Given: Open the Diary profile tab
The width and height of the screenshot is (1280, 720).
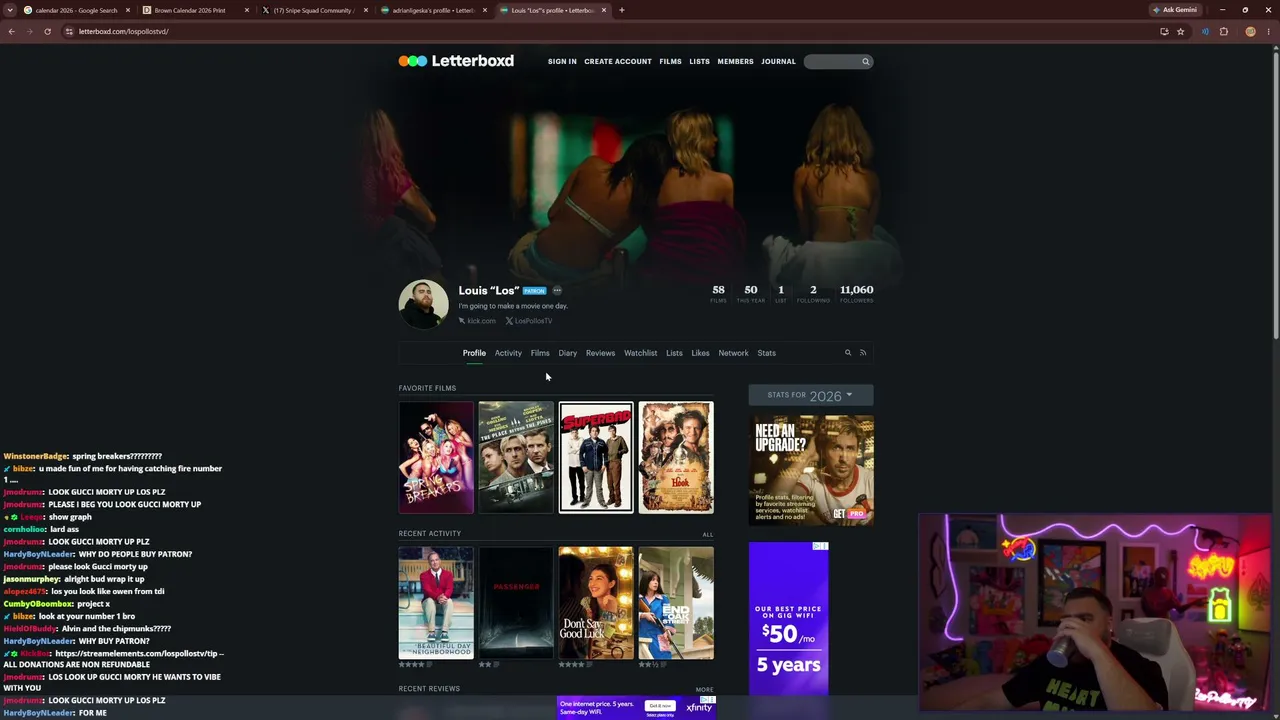Looking at the screenshot, I should (x=567, y=353).
